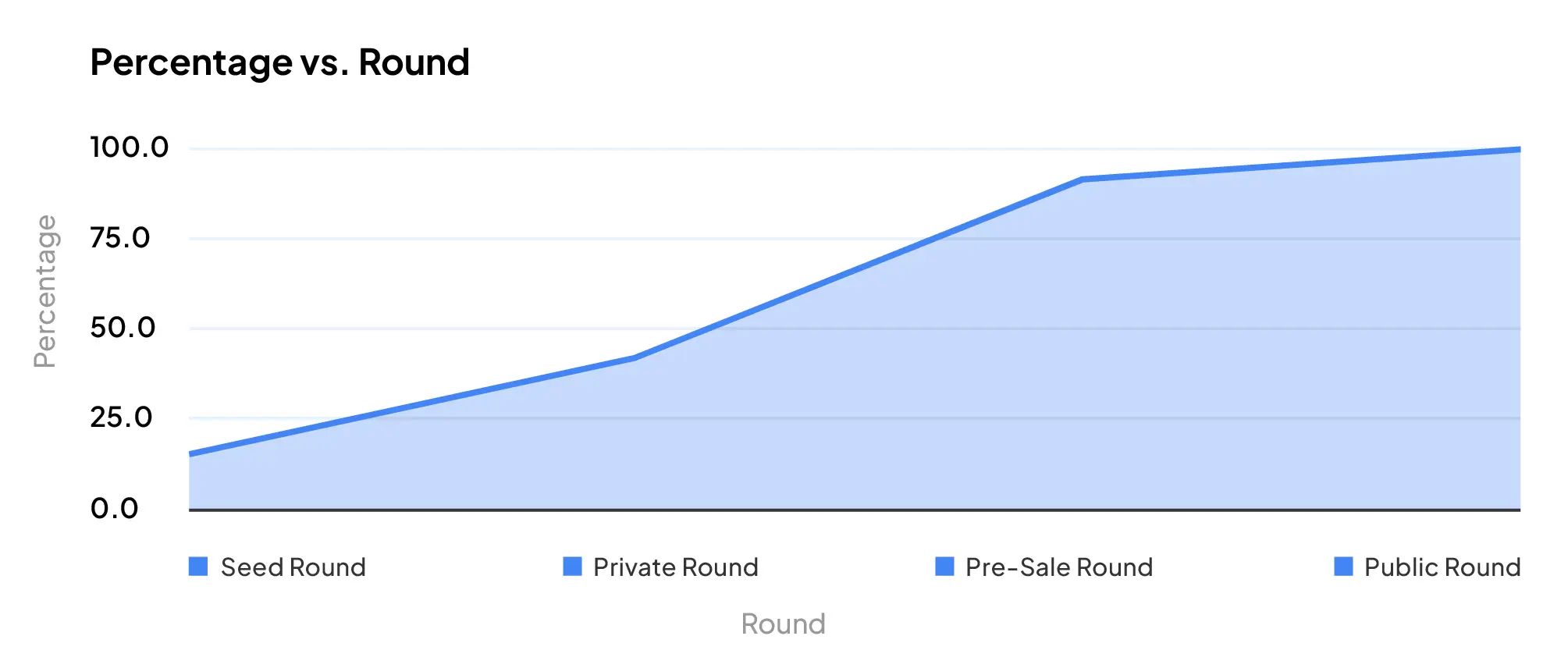Click the 100.0 y-axis label
The image size is (1568, 668).
(129, 147)
